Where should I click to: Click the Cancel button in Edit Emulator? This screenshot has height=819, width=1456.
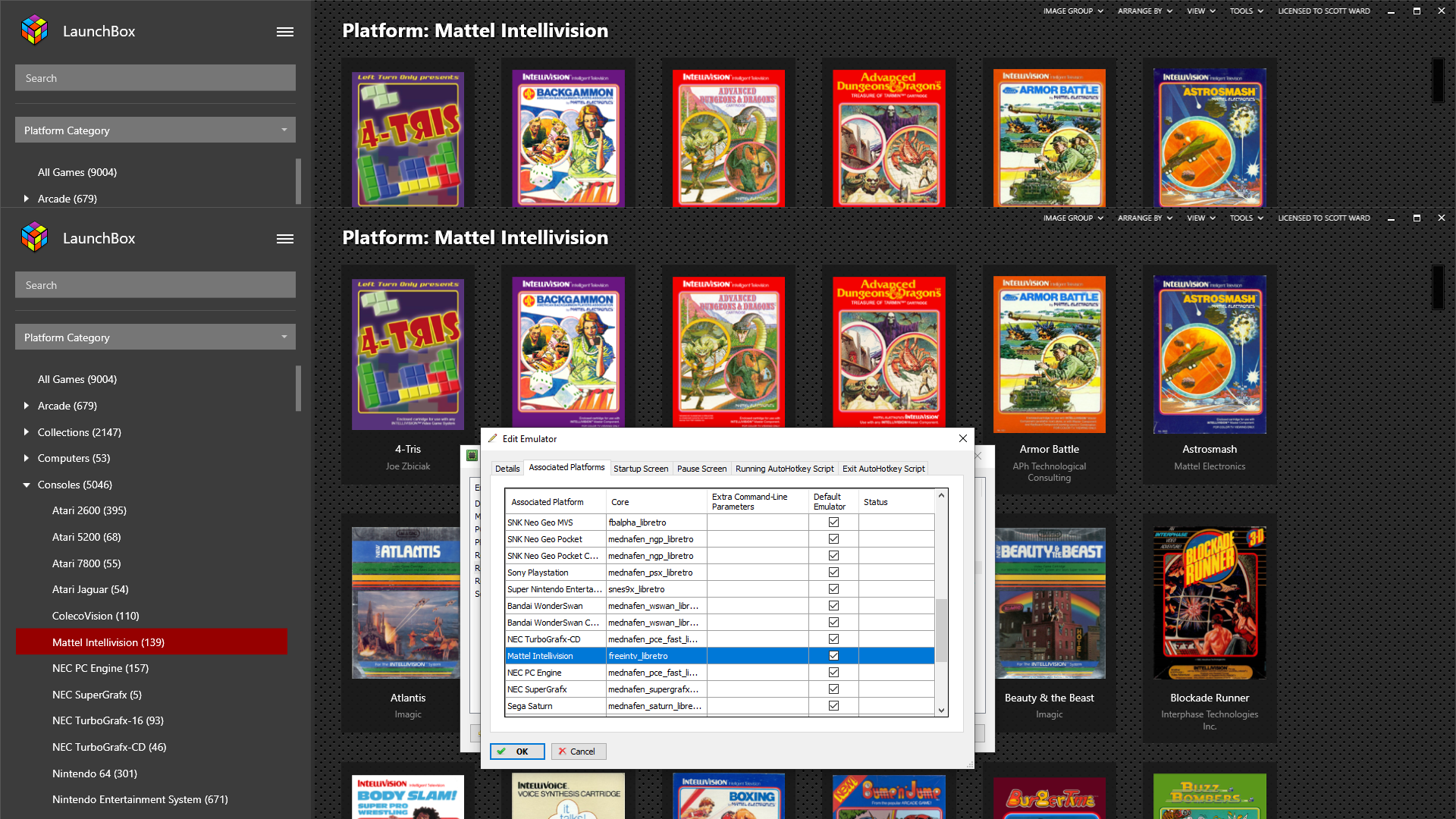point(579,752)
